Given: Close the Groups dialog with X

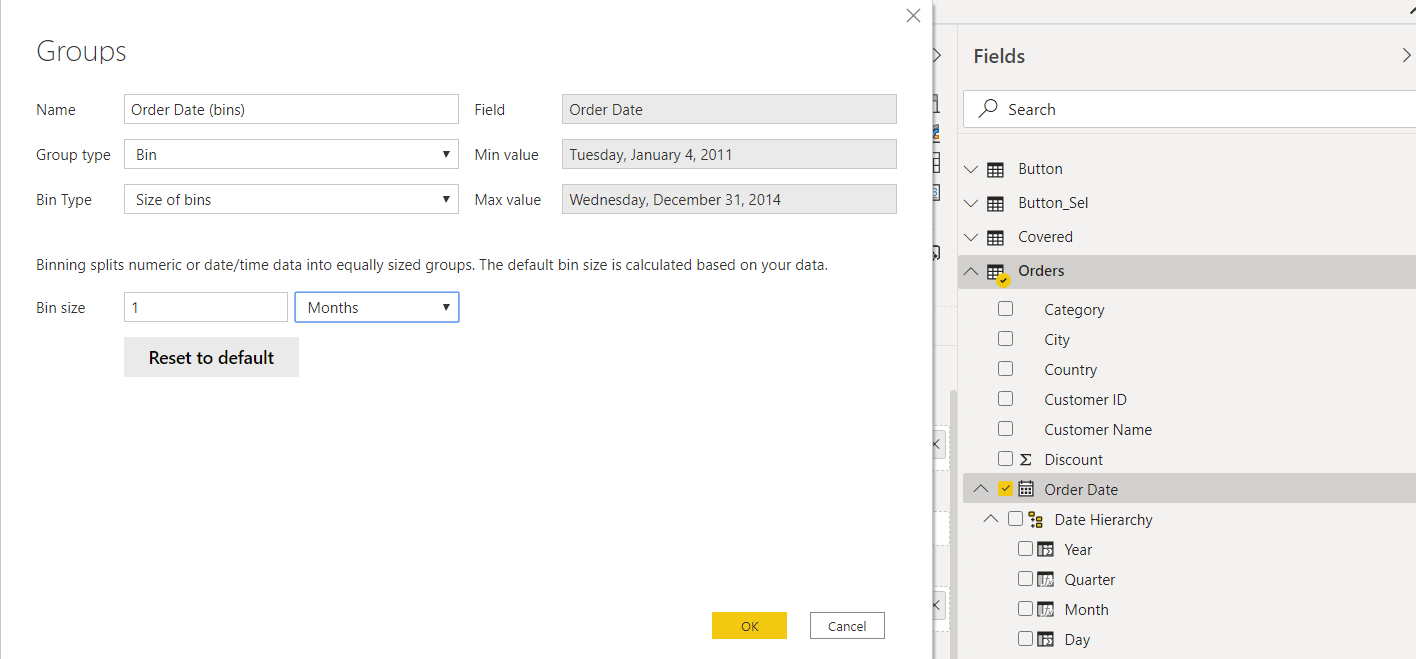Looking at the screenshot, I should pos(912,16).
